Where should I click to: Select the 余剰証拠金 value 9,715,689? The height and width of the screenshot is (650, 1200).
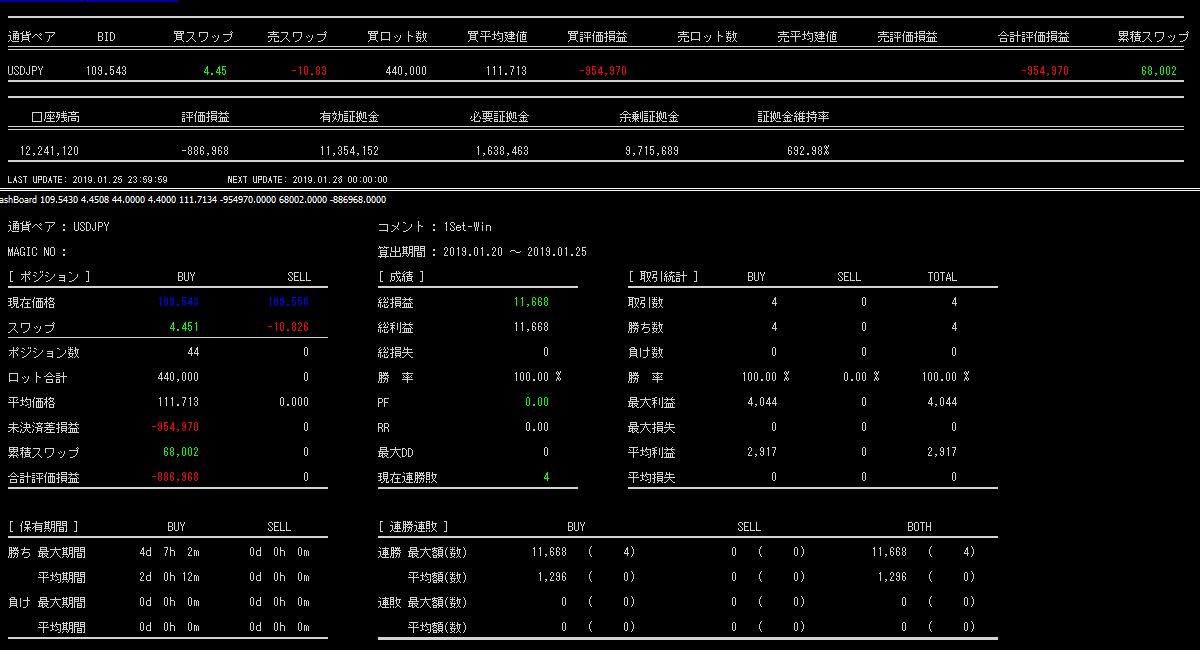point(649,151)
